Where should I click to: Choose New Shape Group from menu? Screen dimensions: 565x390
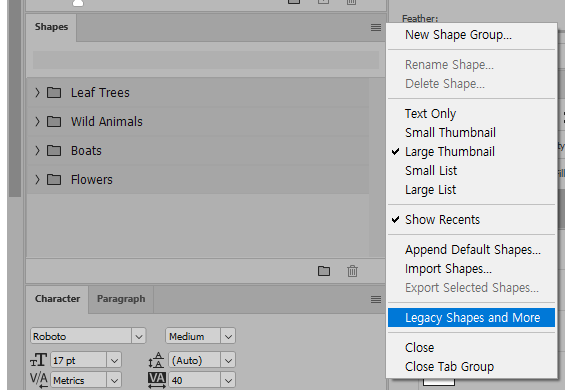(471, 35)
